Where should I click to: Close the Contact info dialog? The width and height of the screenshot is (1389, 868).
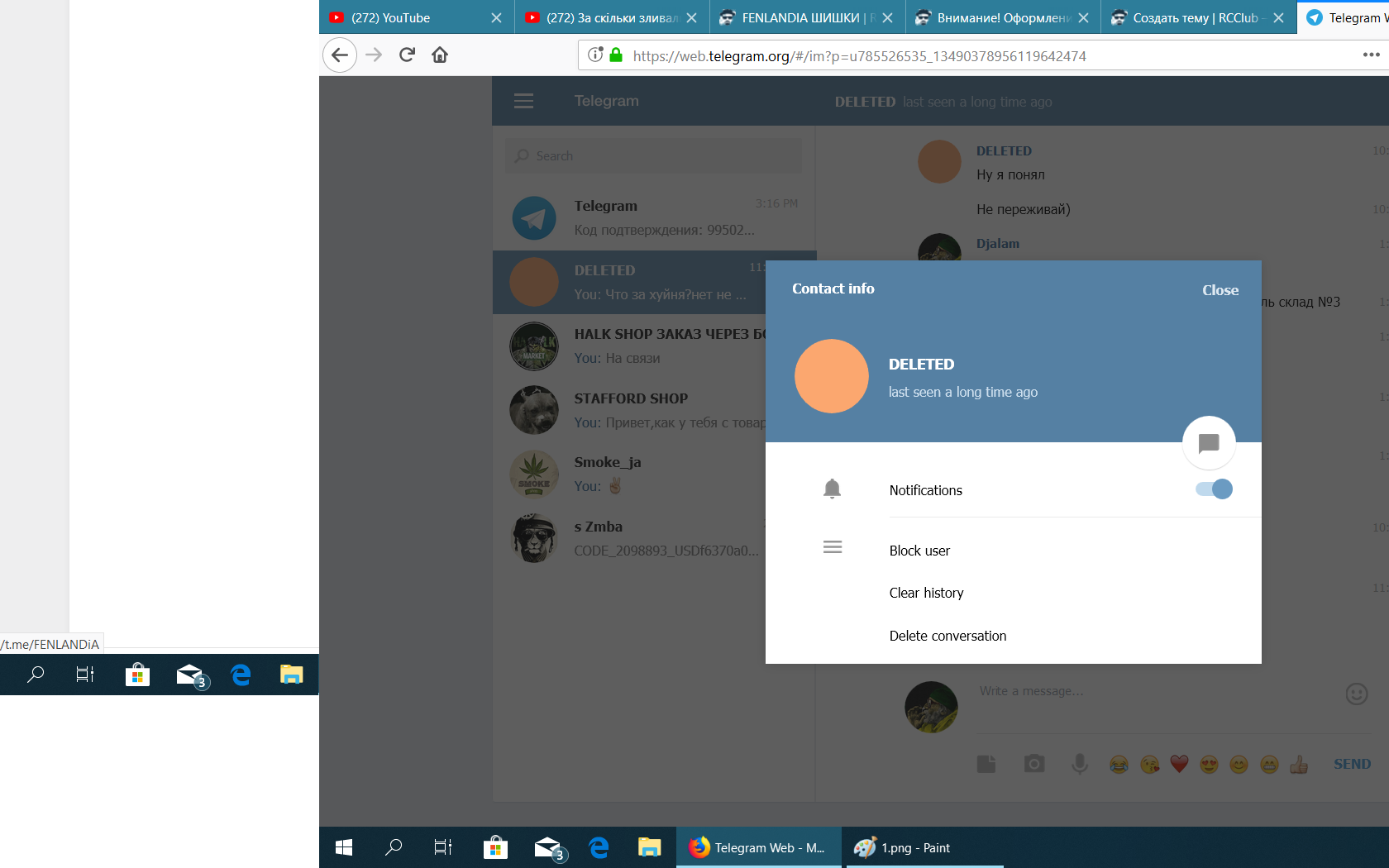click(x=1220, y=290)
